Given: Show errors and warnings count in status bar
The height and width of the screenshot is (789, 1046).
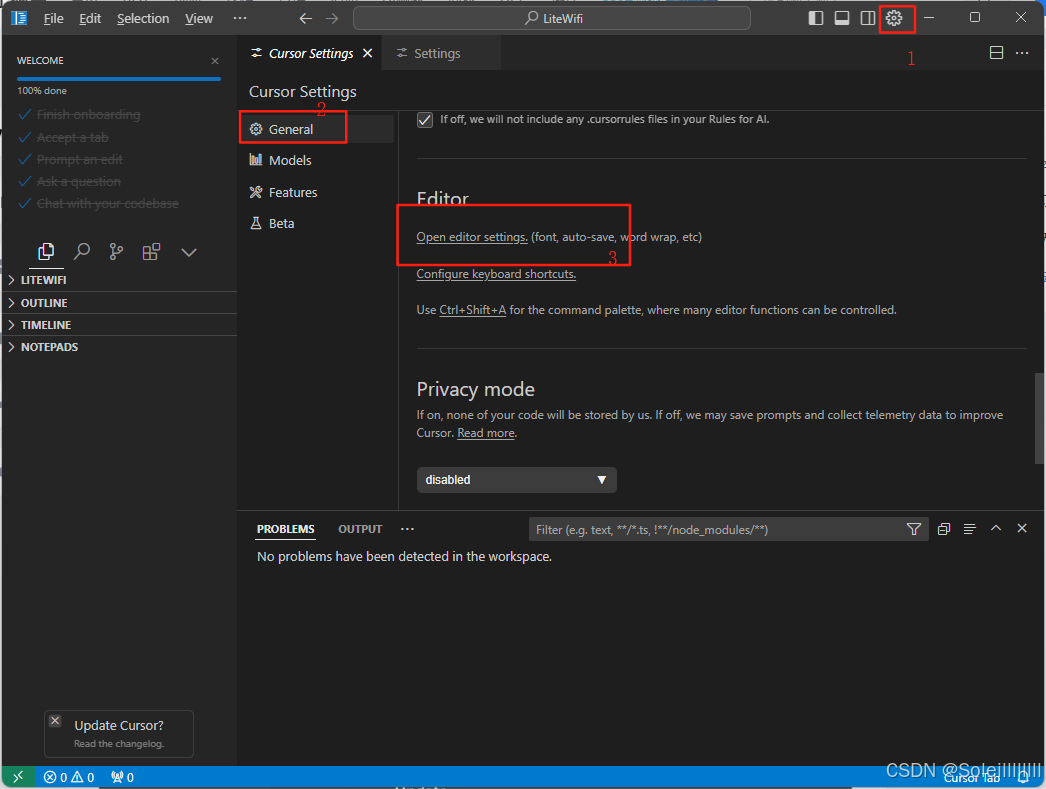Looking at the screenshot, I should click(x=69, y=777).
